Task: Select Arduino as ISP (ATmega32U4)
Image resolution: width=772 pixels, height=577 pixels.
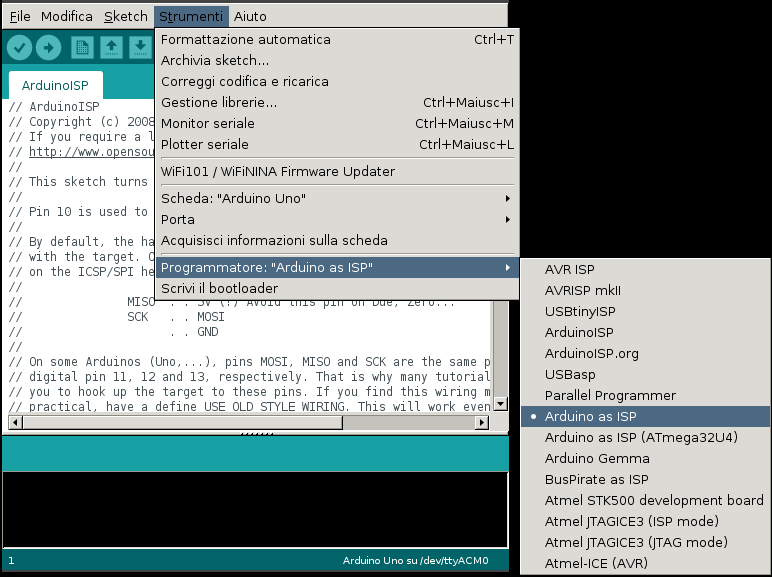Action: click(645, 437)
